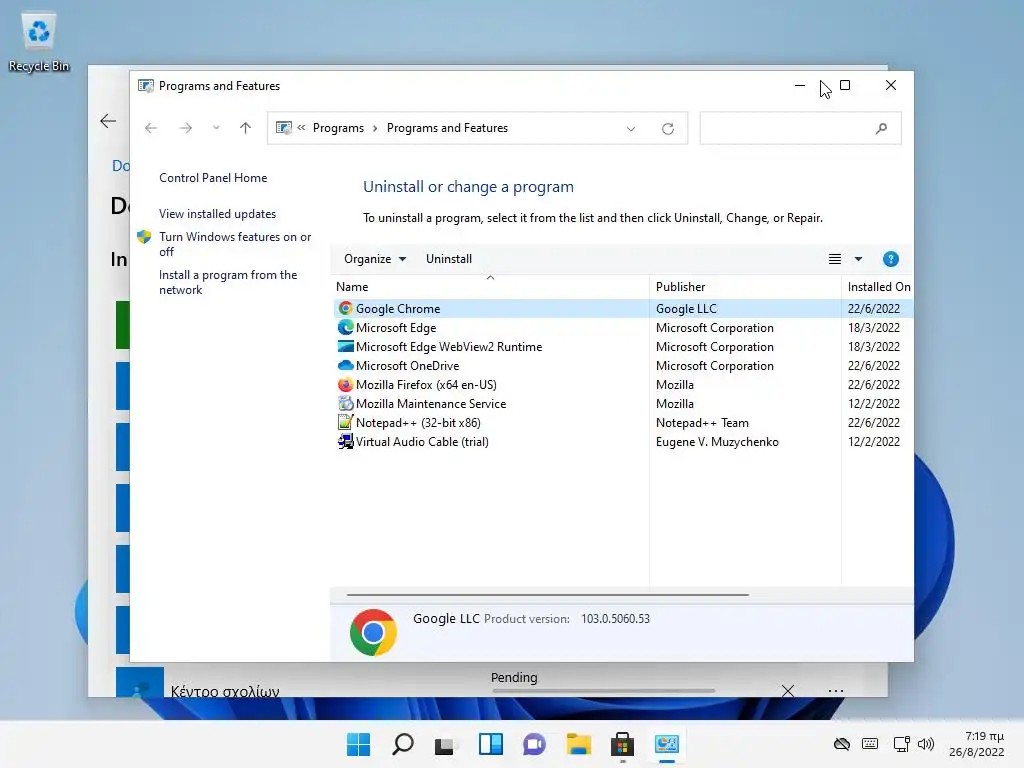The width and height of the screenshot is (1024, 768).
Task: Expand chevron after Programs breadcrumb
Action: 375,128
